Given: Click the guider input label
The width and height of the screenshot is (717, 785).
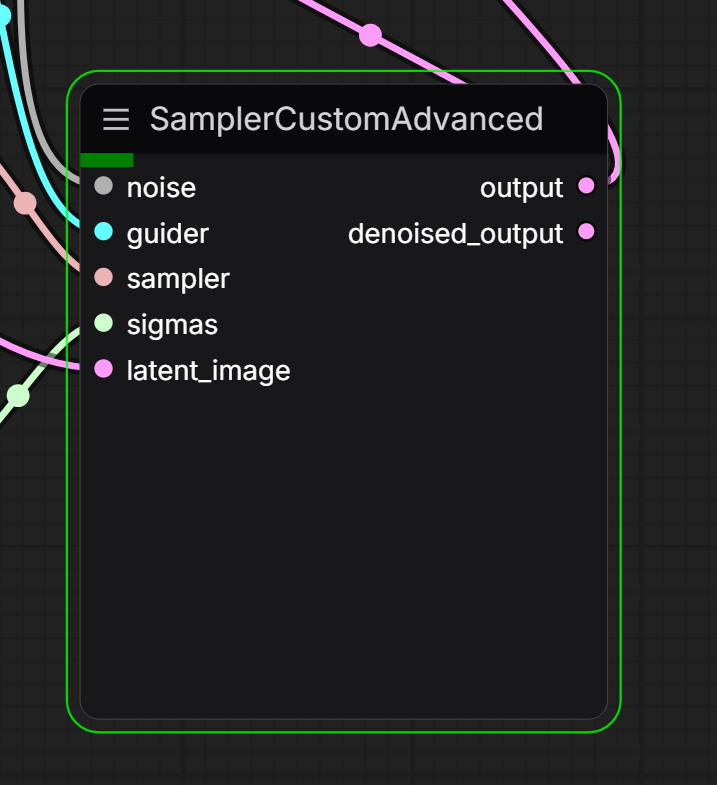Looking at the screenshot, I should (168, 234).
